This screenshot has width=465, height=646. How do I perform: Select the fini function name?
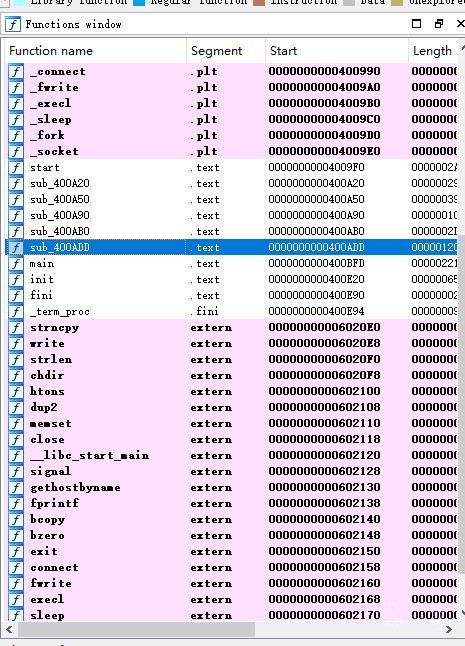coord(41,295)
